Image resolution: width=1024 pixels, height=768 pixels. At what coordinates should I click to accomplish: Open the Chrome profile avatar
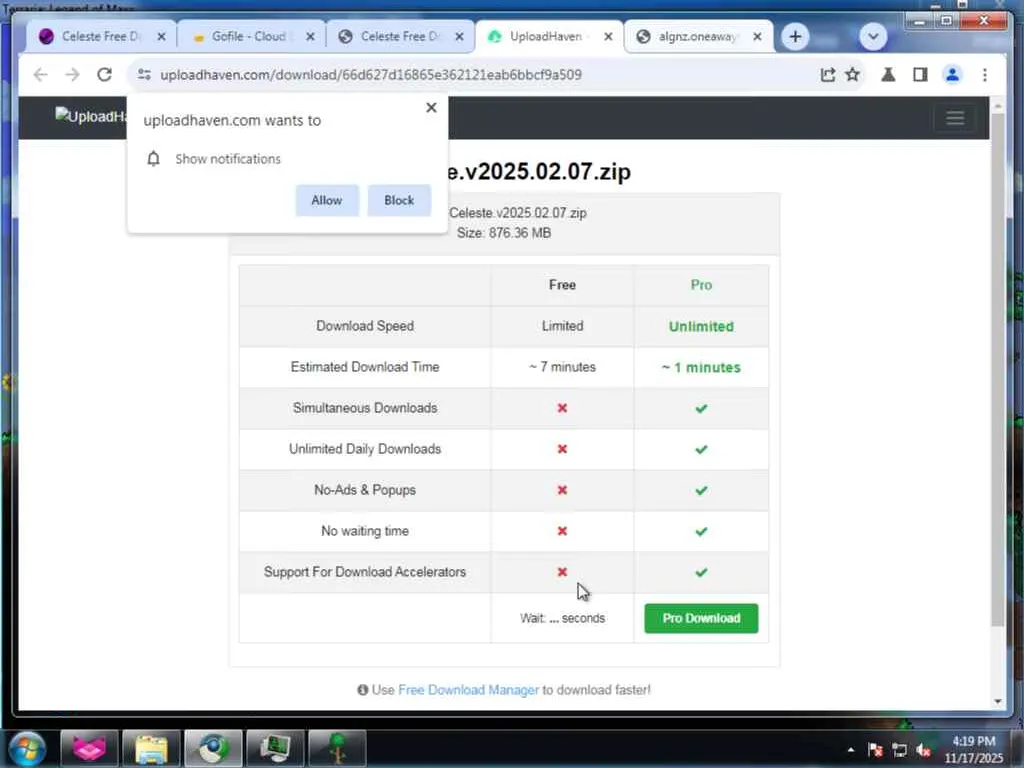(x=952, y=74)
